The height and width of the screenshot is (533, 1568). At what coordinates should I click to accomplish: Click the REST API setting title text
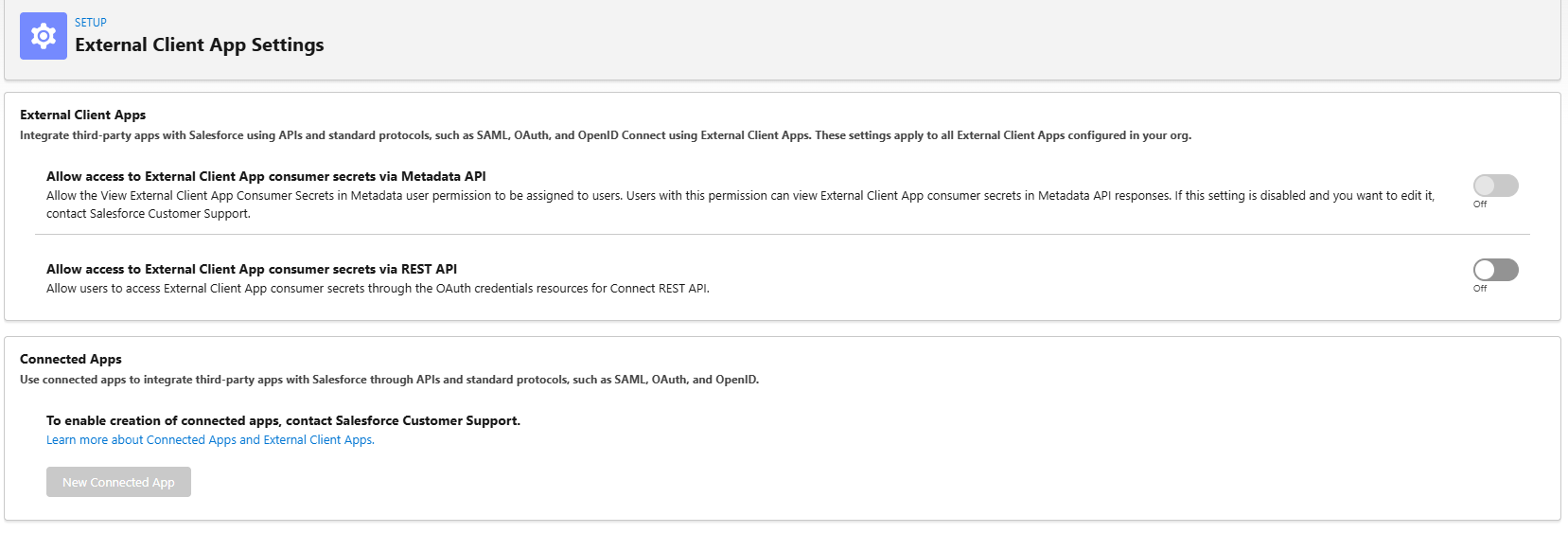[252, 269]
